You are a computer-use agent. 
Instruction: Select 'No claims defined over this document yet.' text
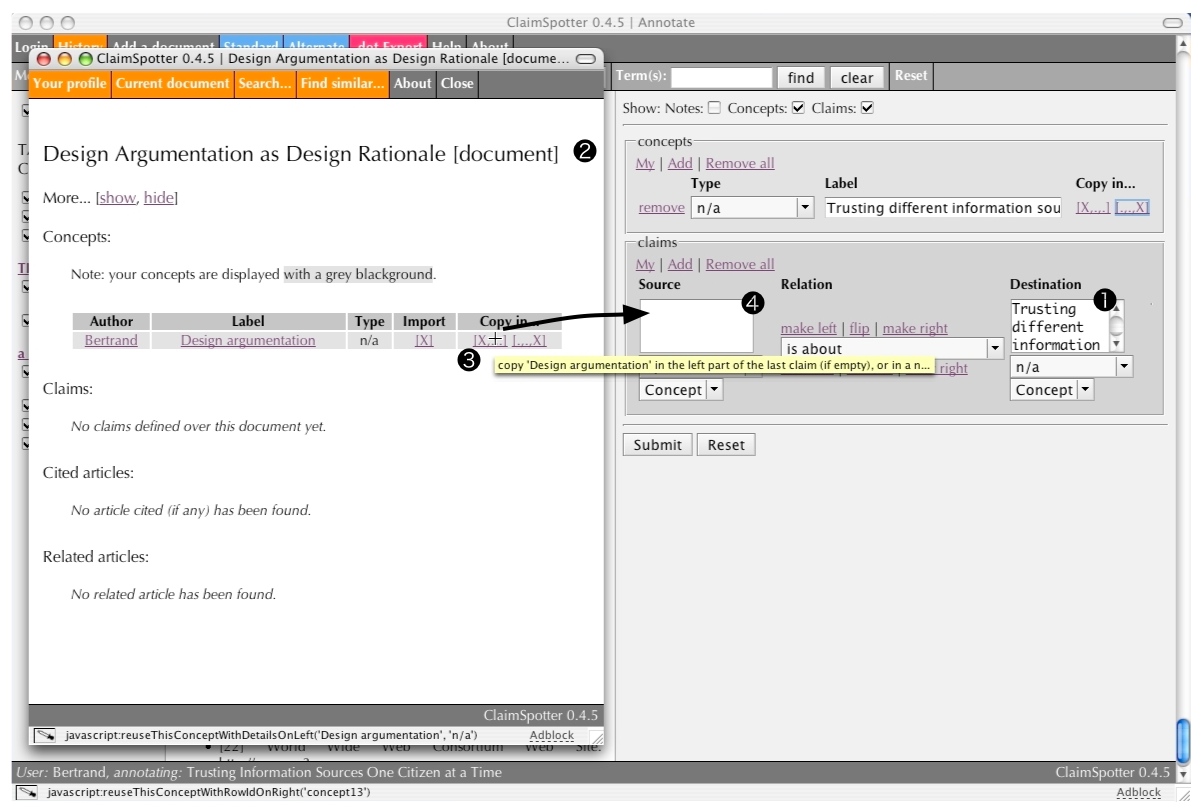tap(198, 426)
